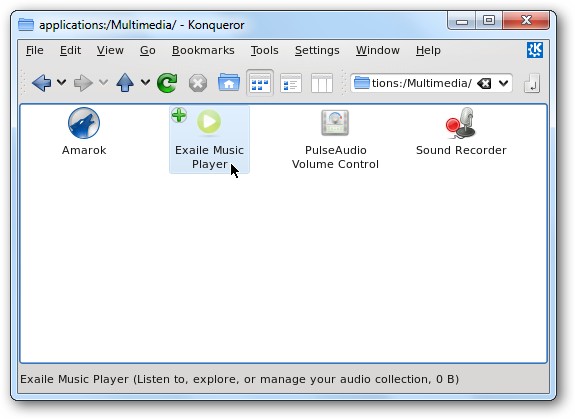Open the Settings menu
The height and width of the screenshot is (419, 575).
(317, 50)
